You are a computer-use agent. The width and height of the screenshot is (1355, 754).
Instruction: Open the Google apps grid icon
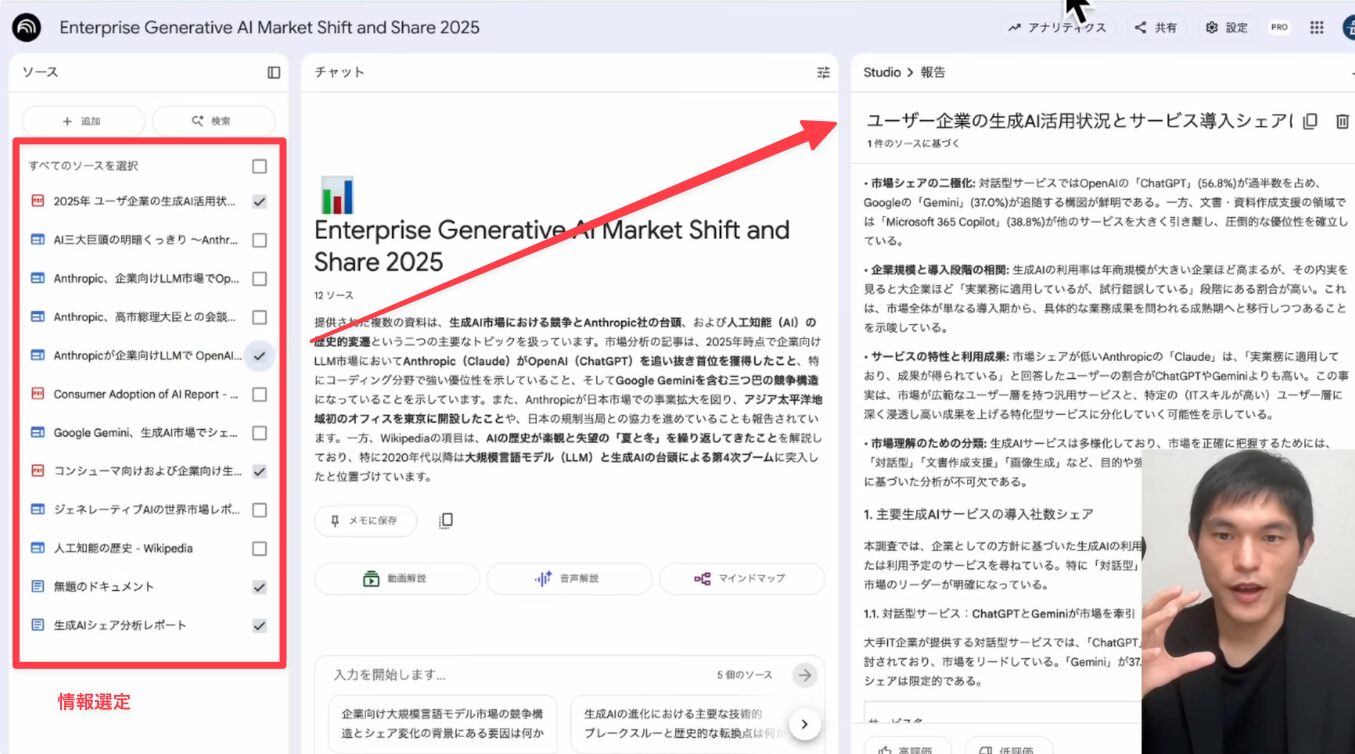tap(1317, 28)
